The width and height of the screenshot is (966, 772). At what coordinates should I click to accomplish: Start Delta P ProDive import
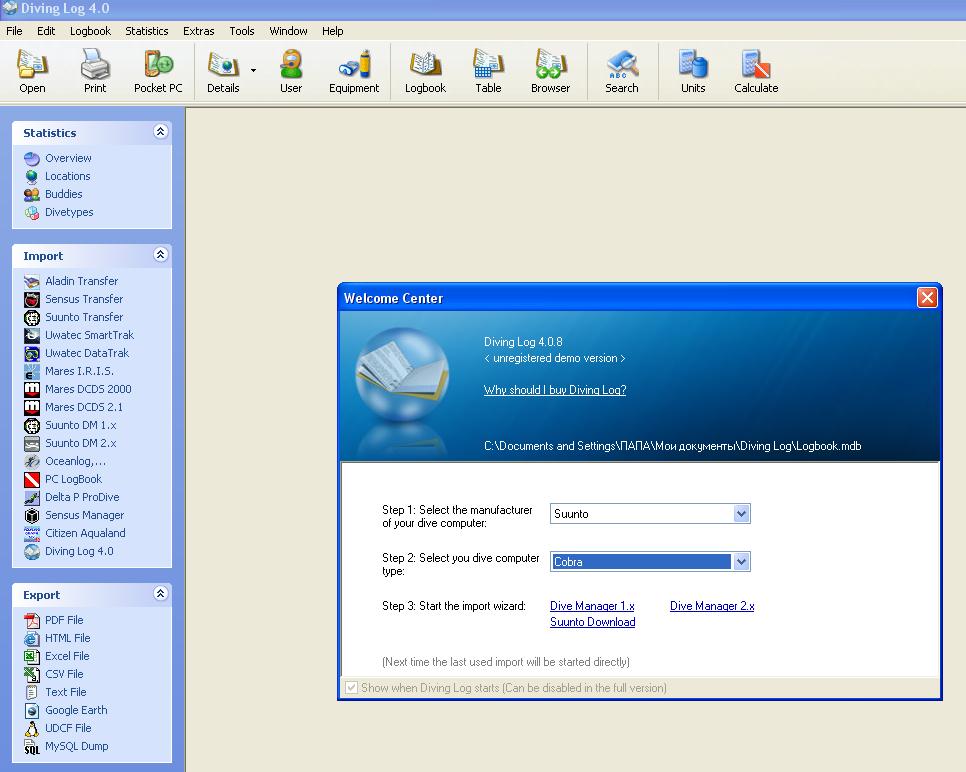pyautogui.click(x=71, y=497)
